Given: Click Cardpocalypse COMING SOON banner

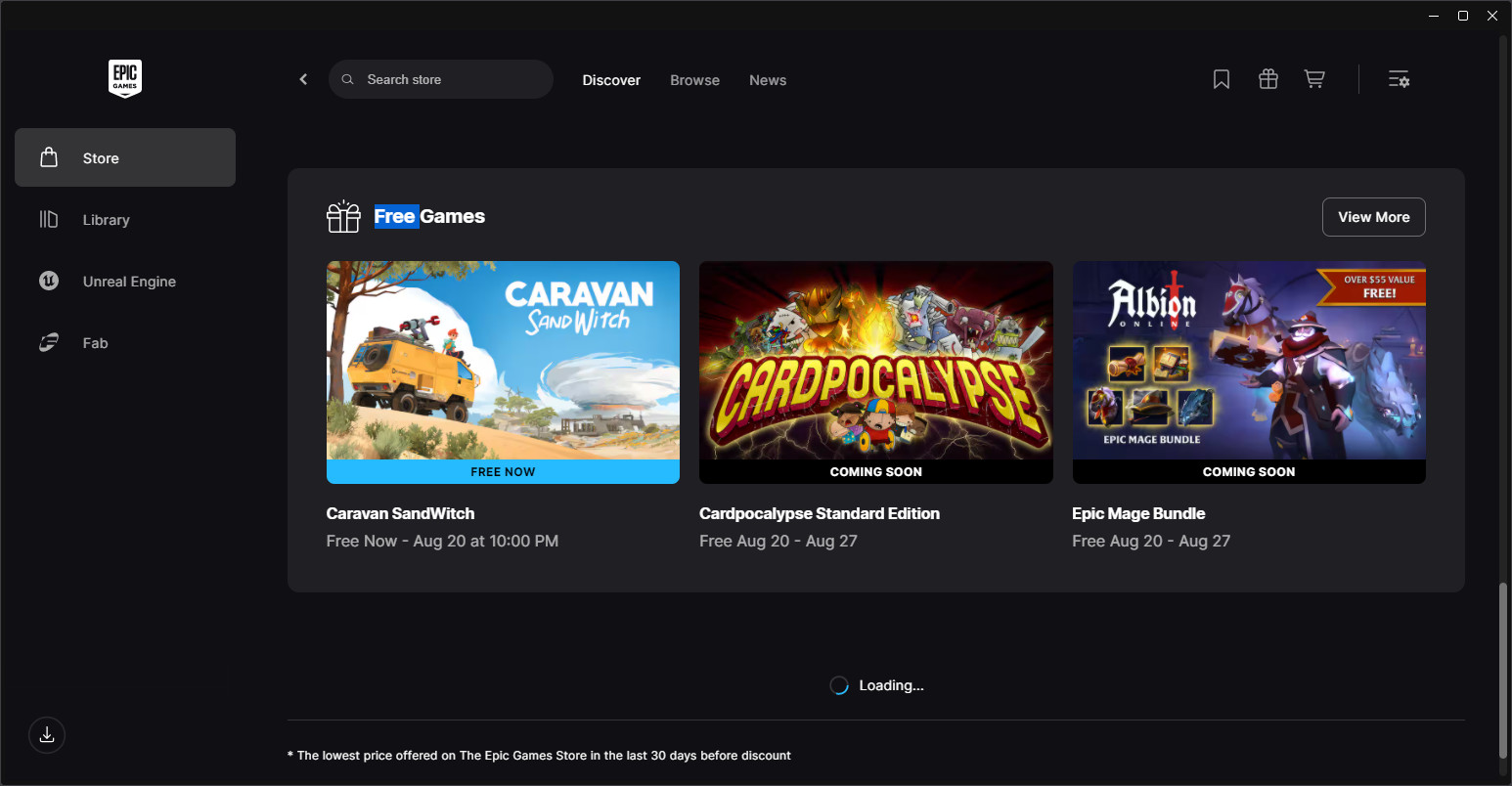Looking at the screenshot, I should pyautogui.click(x=876, y=471).
